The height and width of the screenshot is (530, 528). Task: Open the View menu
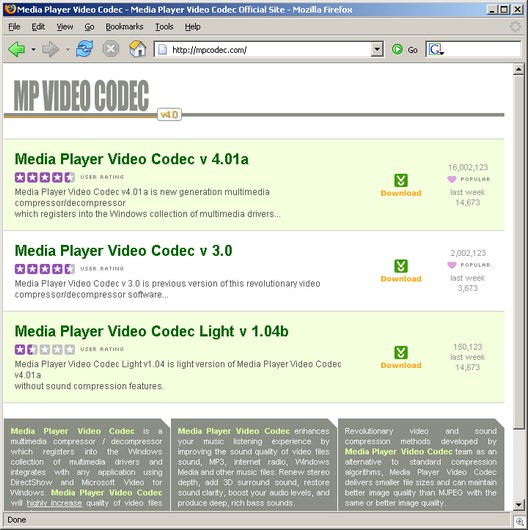tap(65, 27)
